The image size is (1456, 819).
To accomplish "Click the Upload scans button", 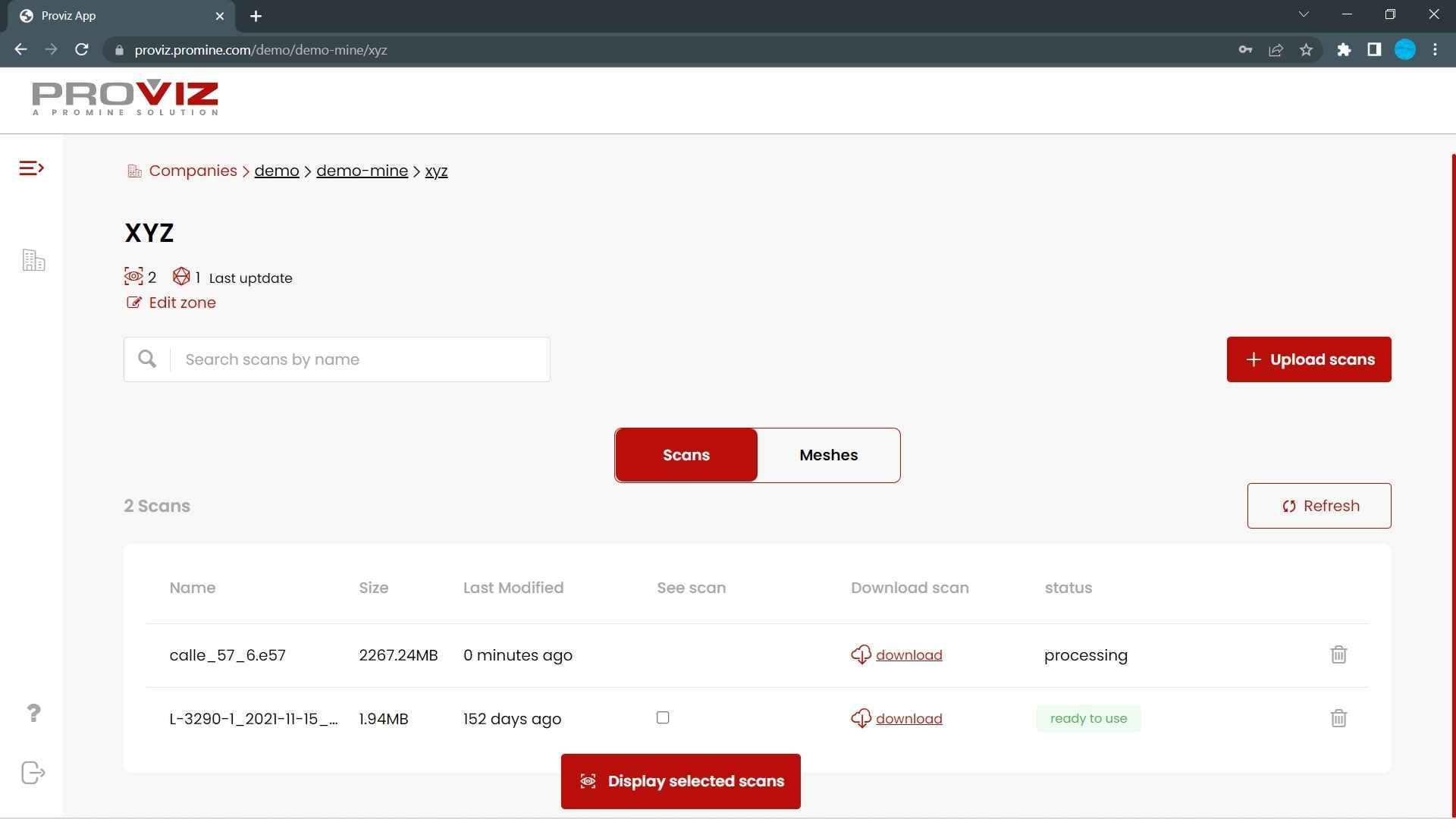I will [x=1309, y=359].
